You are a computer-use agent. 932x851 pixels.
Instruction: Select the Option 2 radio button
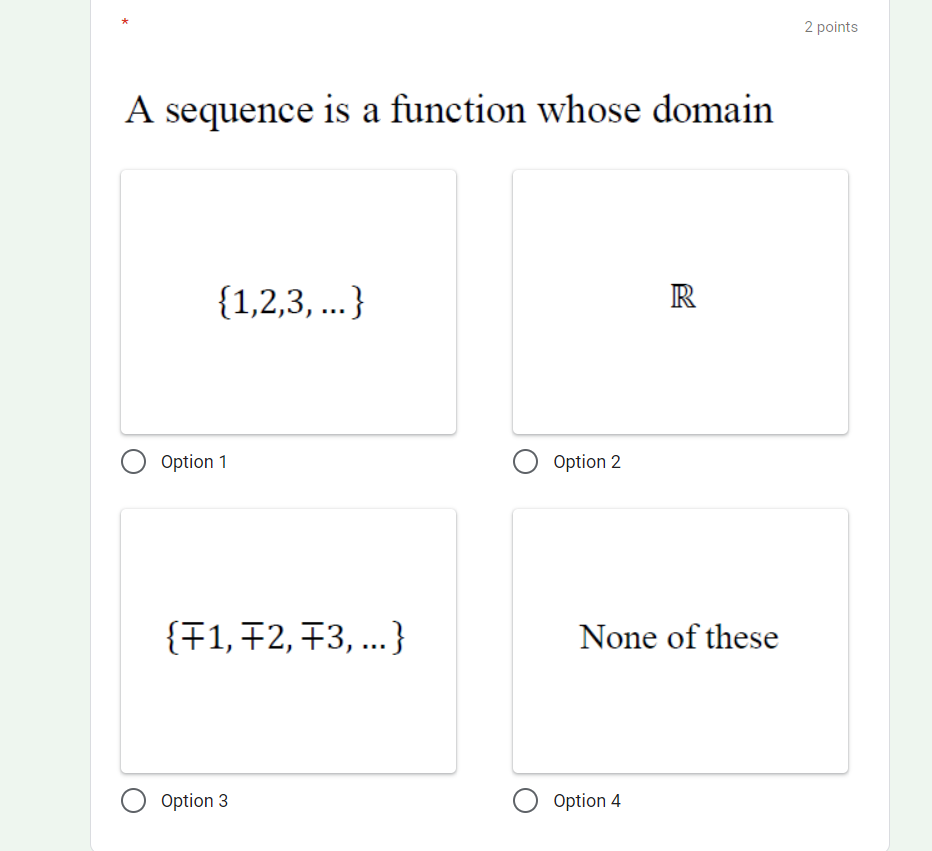[525, 462]
